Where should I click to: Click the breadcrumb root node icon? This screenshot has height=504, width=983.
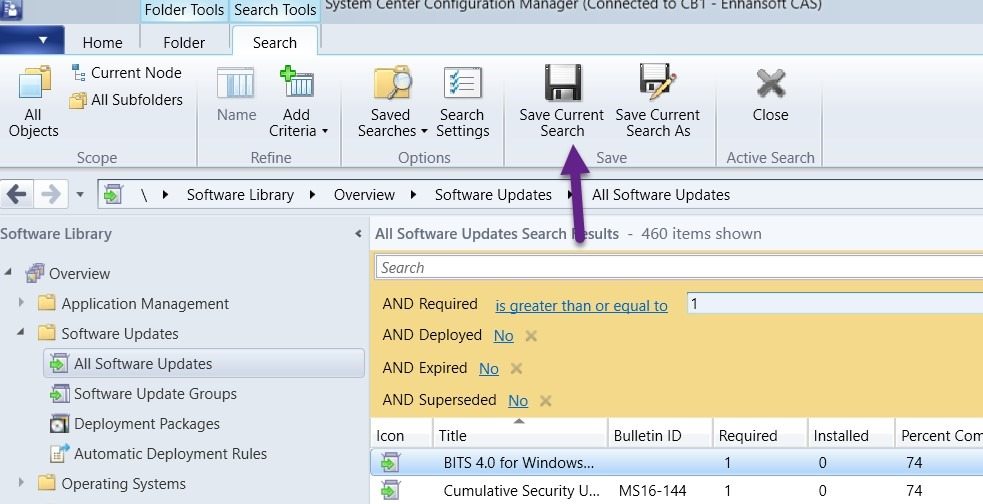(x=113, y=194)
